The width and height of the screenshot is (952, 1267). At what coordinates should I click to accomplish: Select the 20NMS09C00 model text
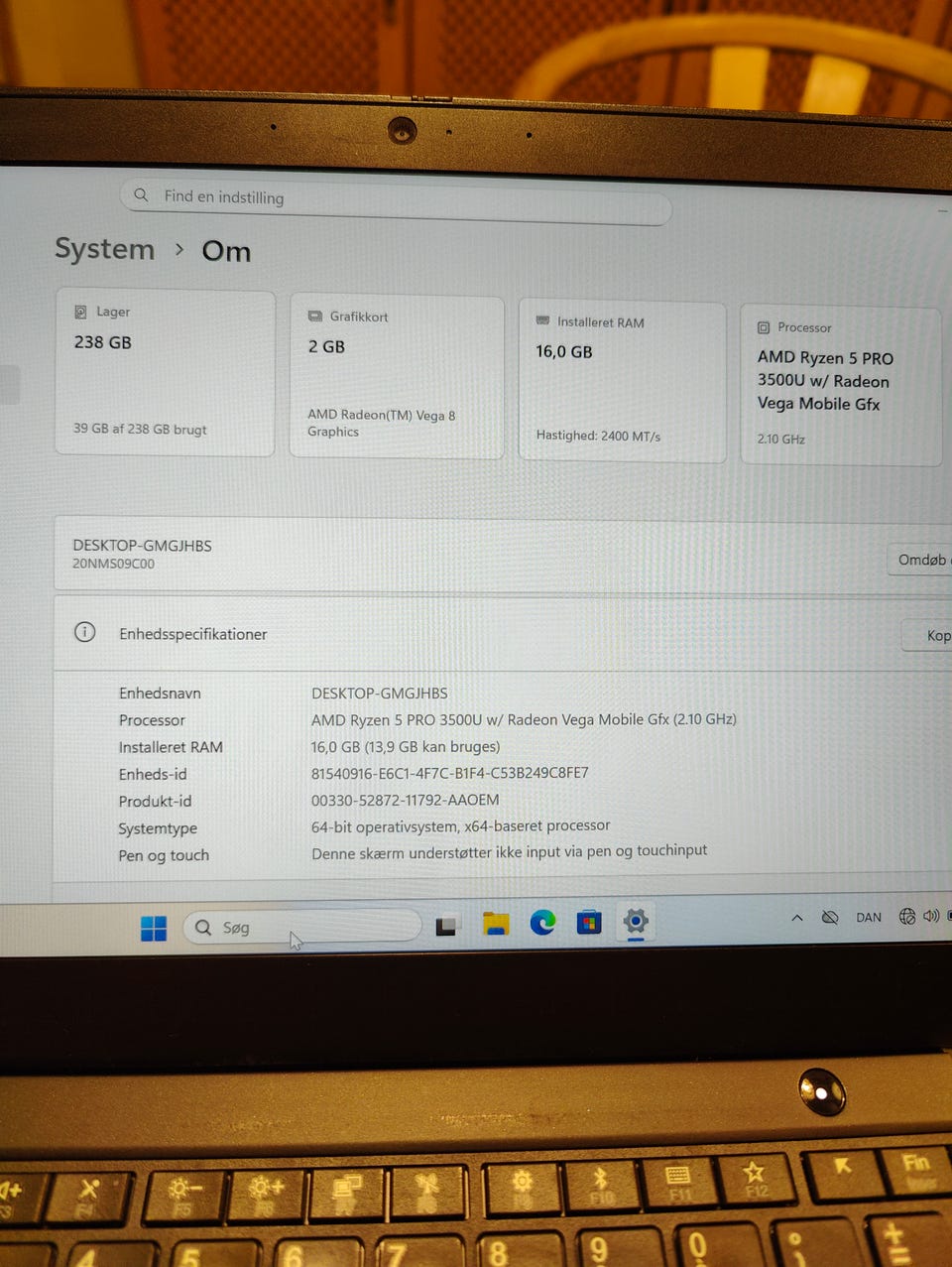click(x=113, y=564)
